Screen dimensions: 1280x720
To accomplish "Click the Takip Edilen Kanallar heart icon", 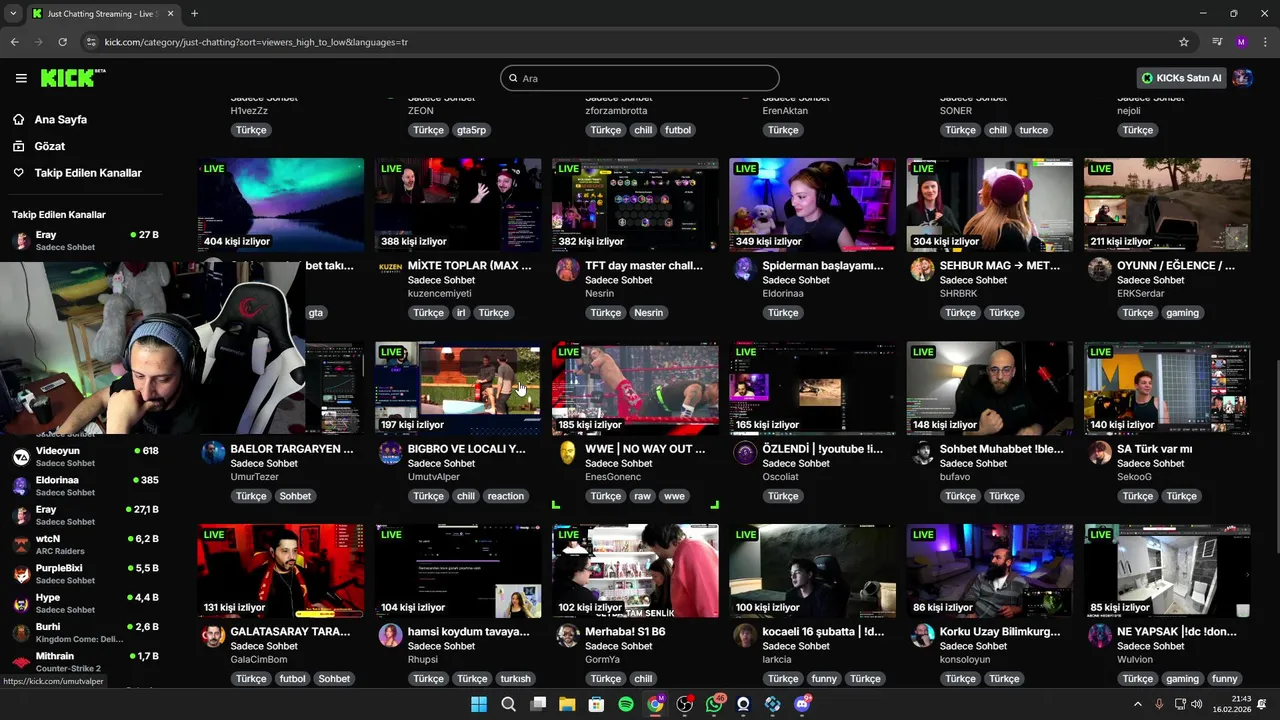I will 18,173.
